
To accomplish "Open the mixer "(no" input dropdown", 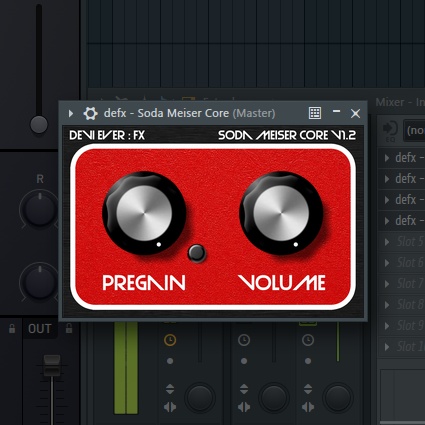I will pos(414,130).
